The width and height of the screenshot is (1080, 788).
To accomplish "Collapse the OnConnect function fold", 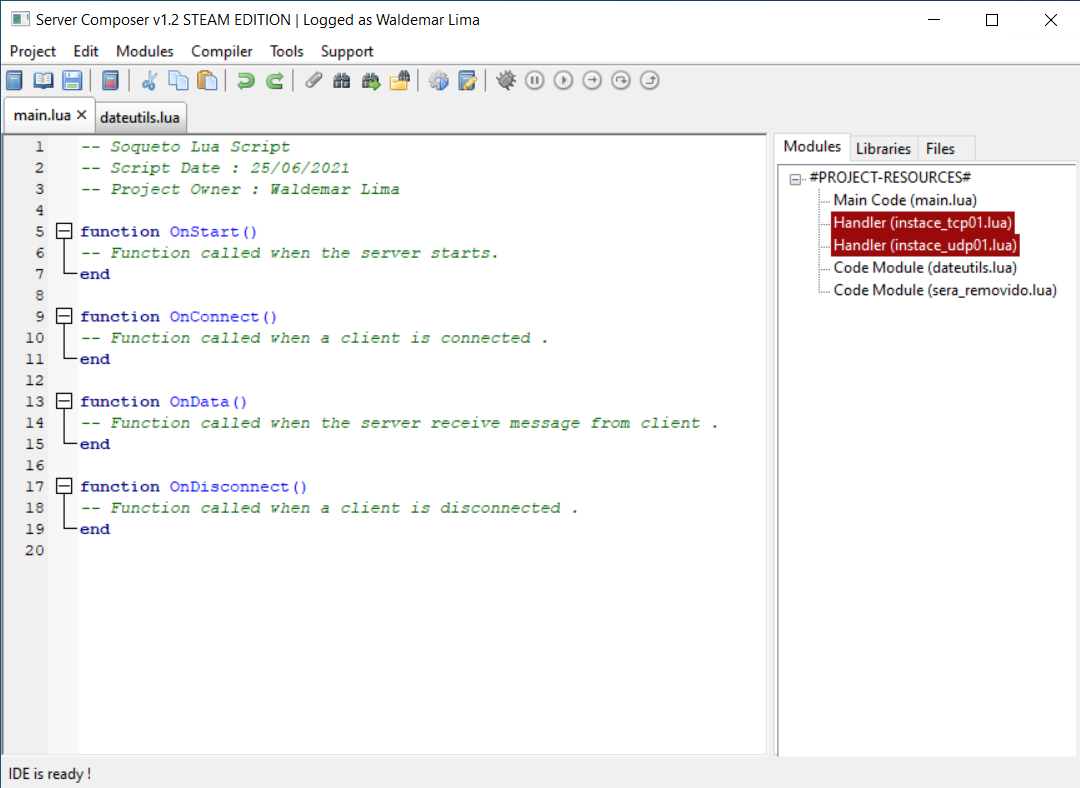I will (x=64, y=316).
